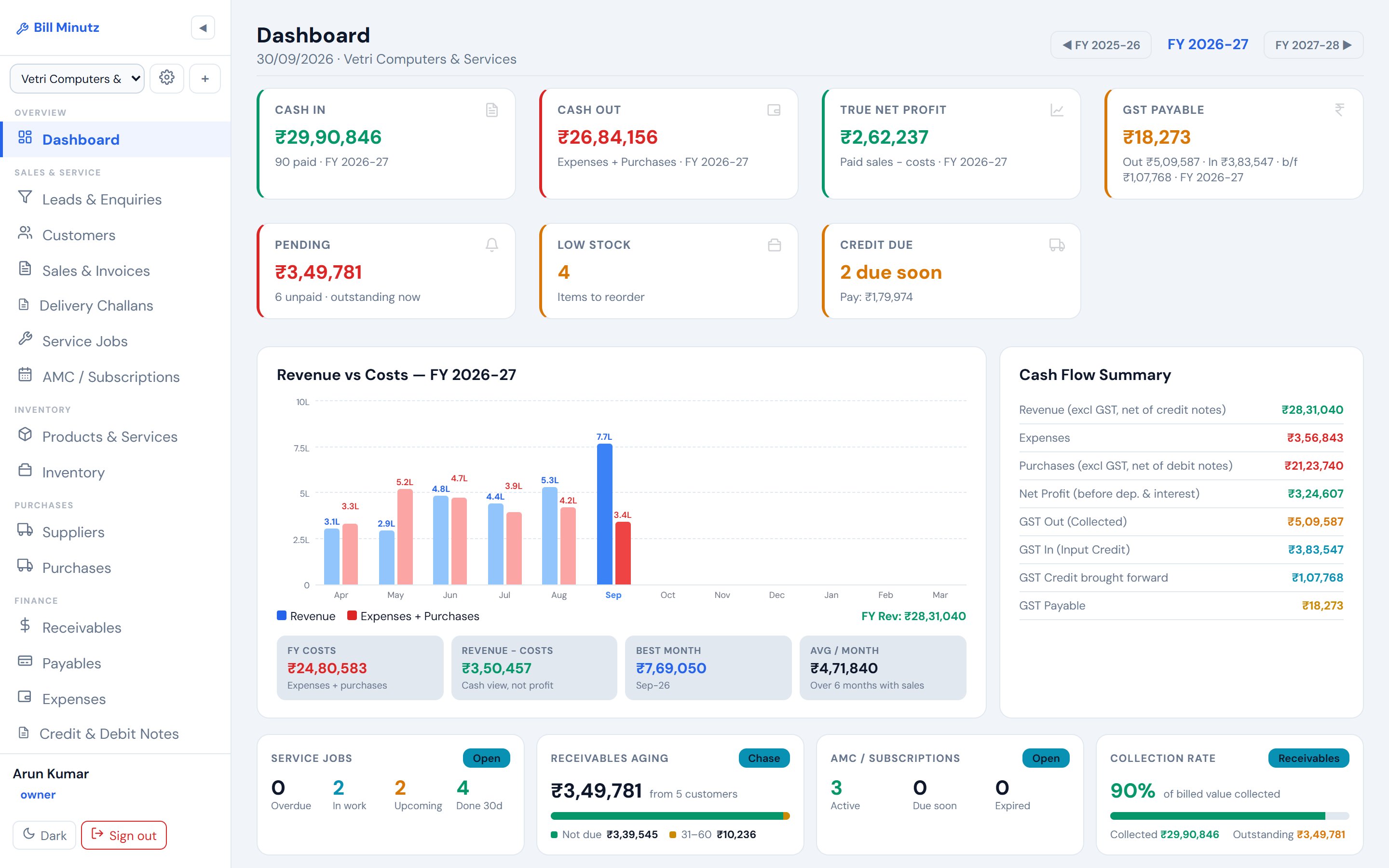Click the AMC / Subscriptions calendar icon
Screen dimensions: 1389x868
[25, 374]
